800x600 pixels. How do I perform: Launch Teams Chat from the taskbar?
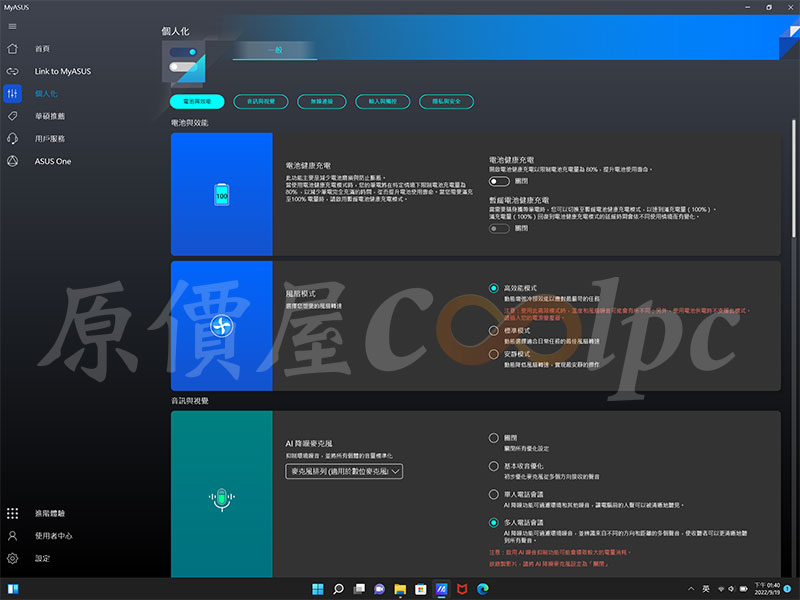[379, 589]
